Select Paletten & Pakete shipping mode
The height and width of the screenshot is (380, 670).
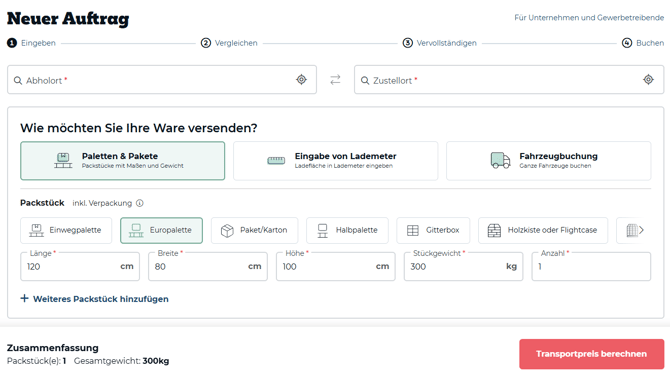122,161
